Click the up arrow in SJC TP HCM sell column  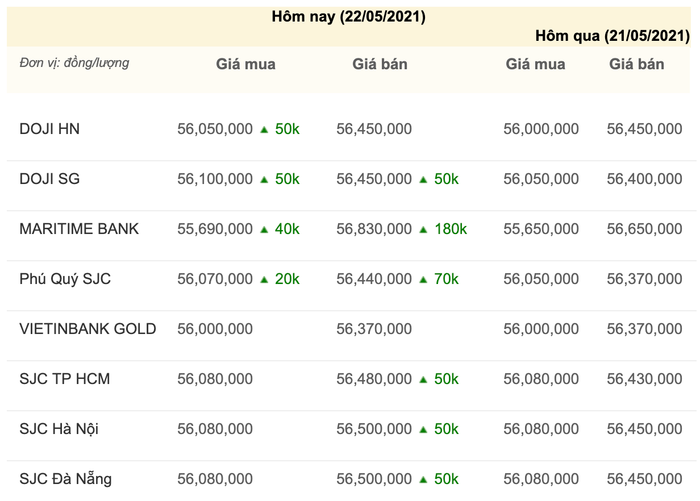pos(423,380)
